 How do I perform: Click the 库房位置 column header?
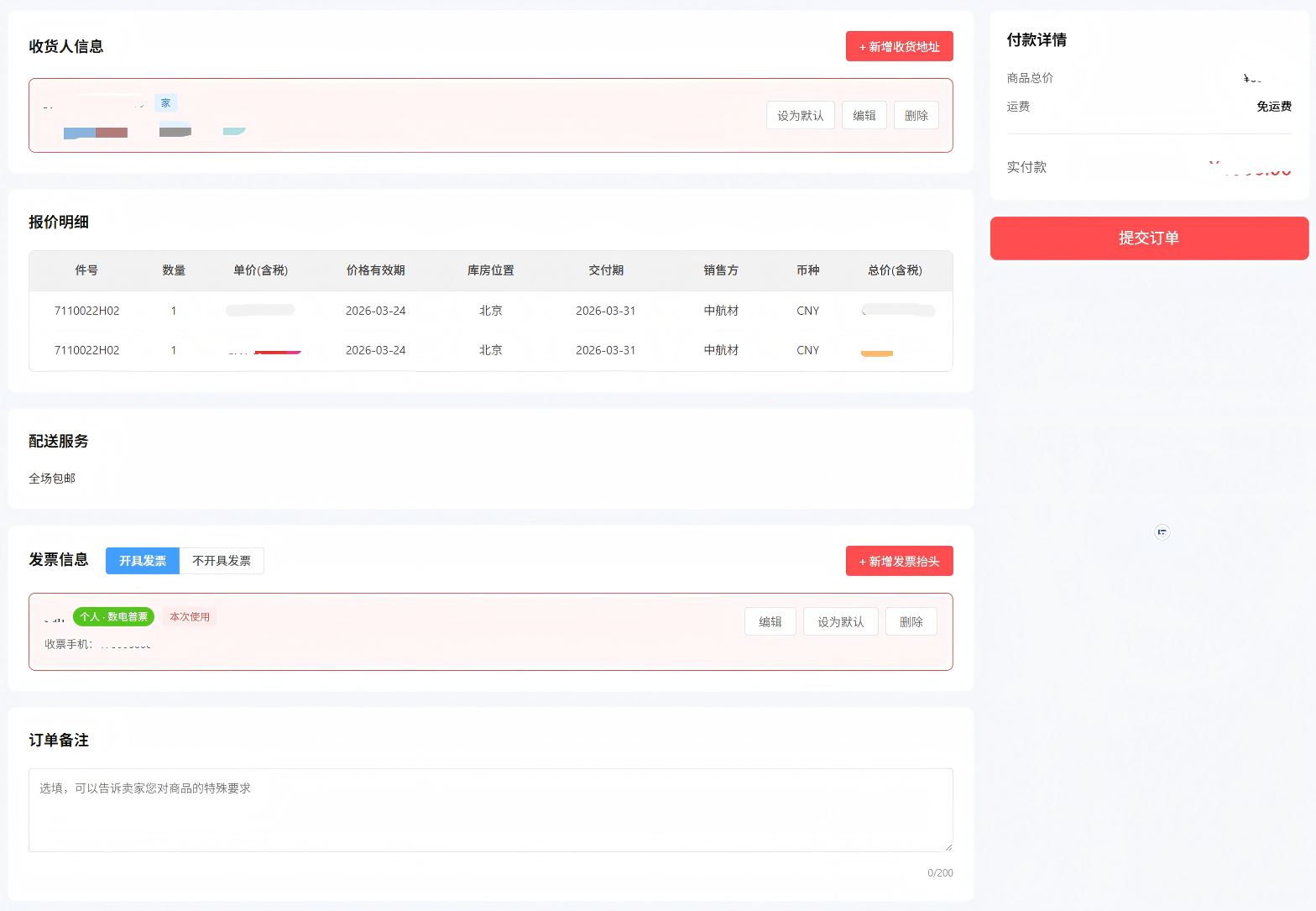coord(490,270)
